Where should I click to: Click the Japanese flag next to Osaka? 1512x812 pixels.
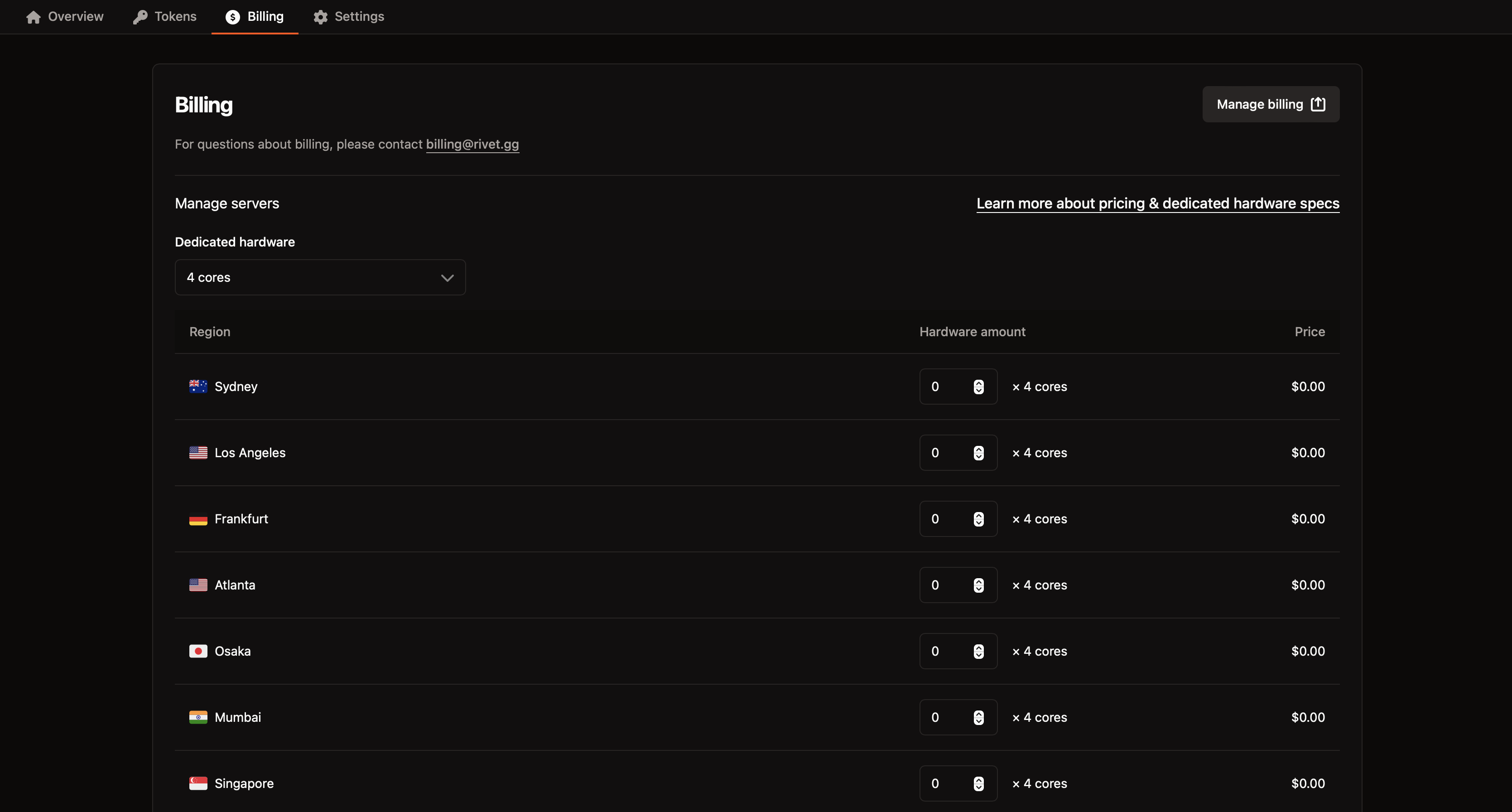pos(198,651)
